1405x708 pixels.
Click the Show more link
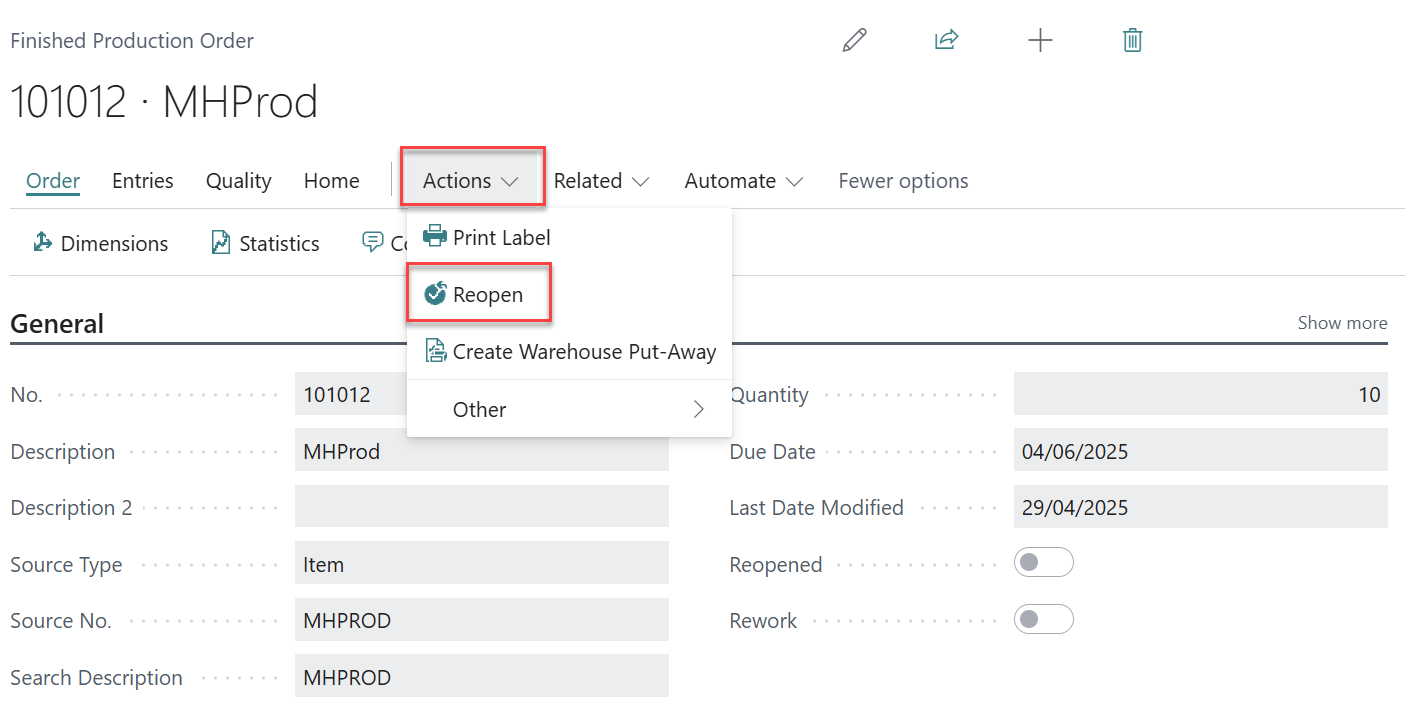point(1341,323)
